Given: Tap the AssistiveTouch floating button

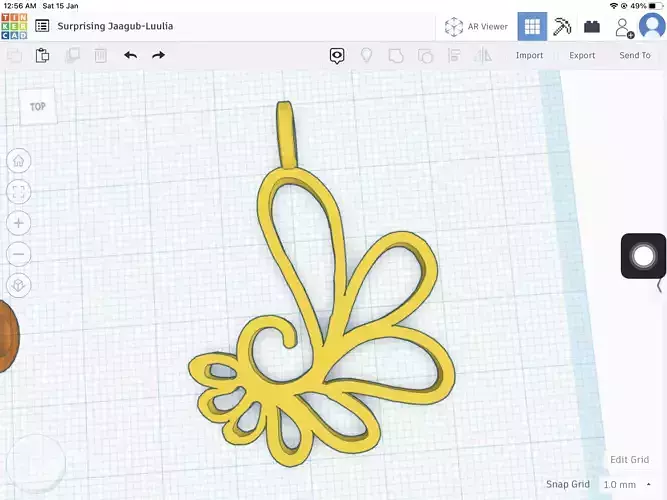Looking at the screenshot, I should [643, 256].
